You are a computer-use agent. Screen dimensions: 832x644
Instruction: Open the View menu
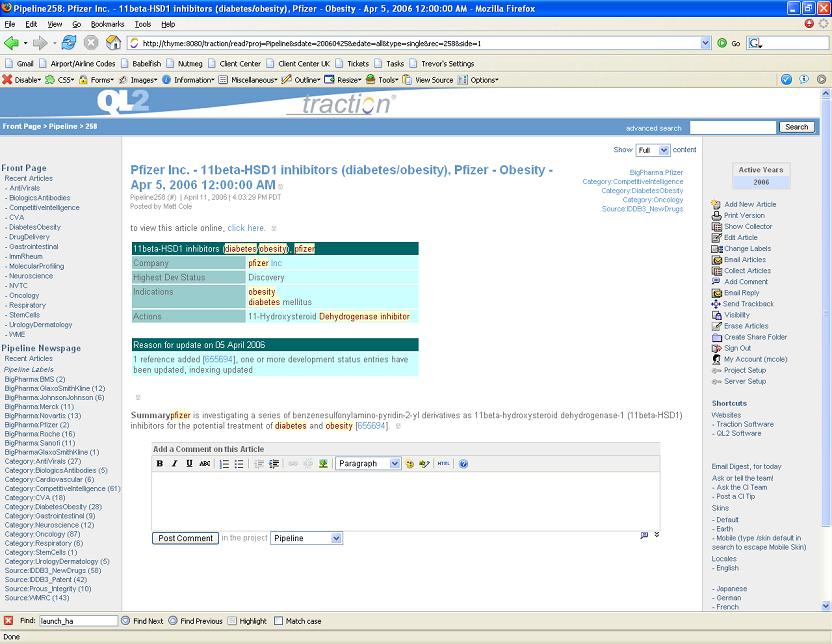coord(55,24)
